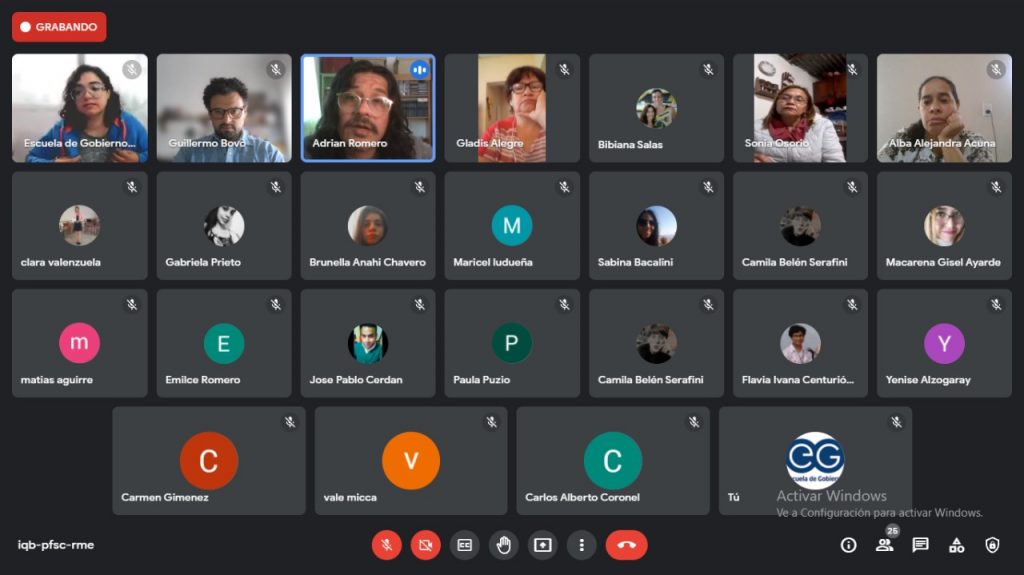The width and height of the screenshot is (1024, 575).
Task: Click the red GRABANDO recording indicator
Action: [x=59, y=27]
